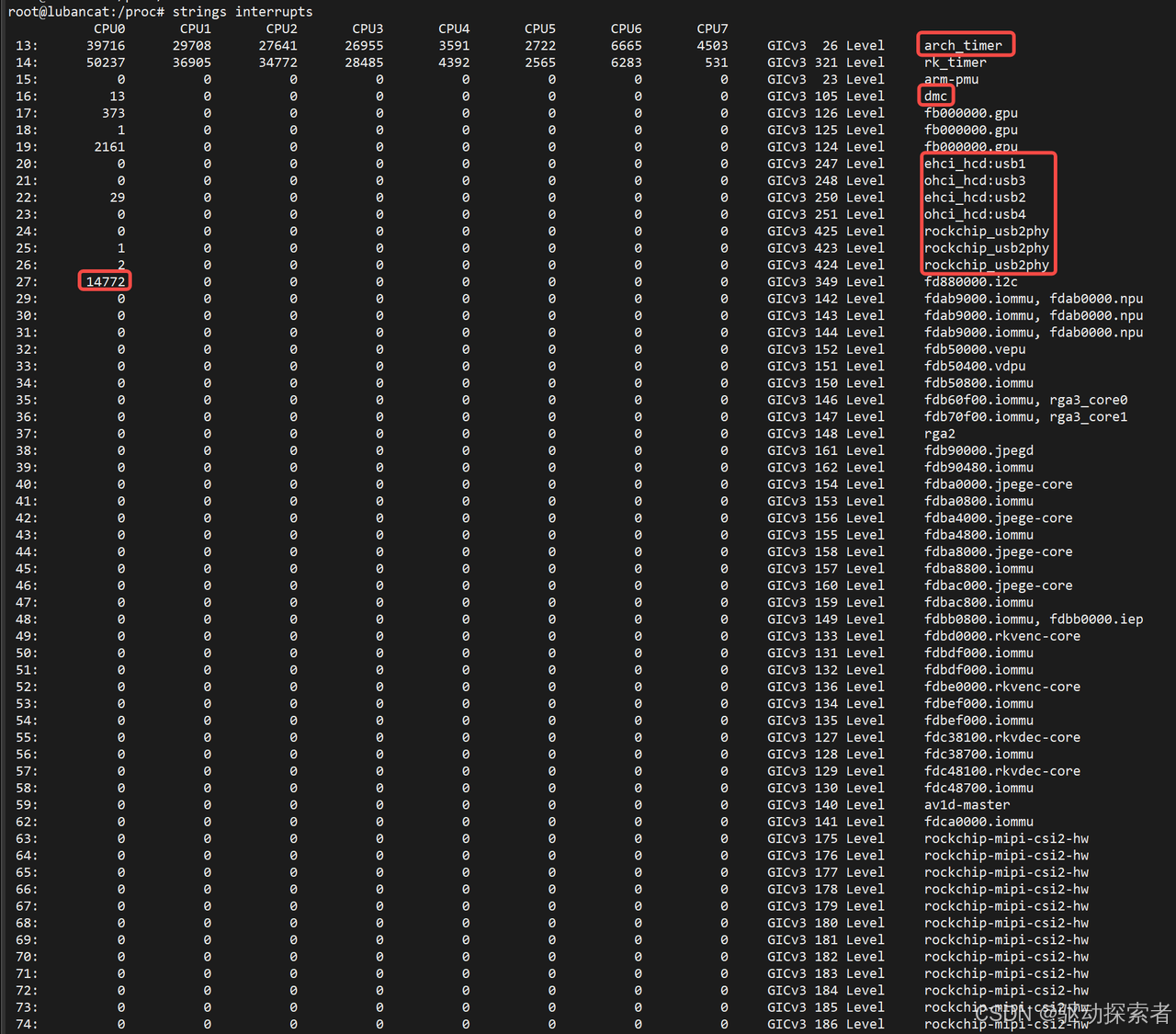The height and width of the screenshot is (1034, 1176).
Task: Click the rk_timer device label
Action: pyautogui.click(x=955, y=62)
